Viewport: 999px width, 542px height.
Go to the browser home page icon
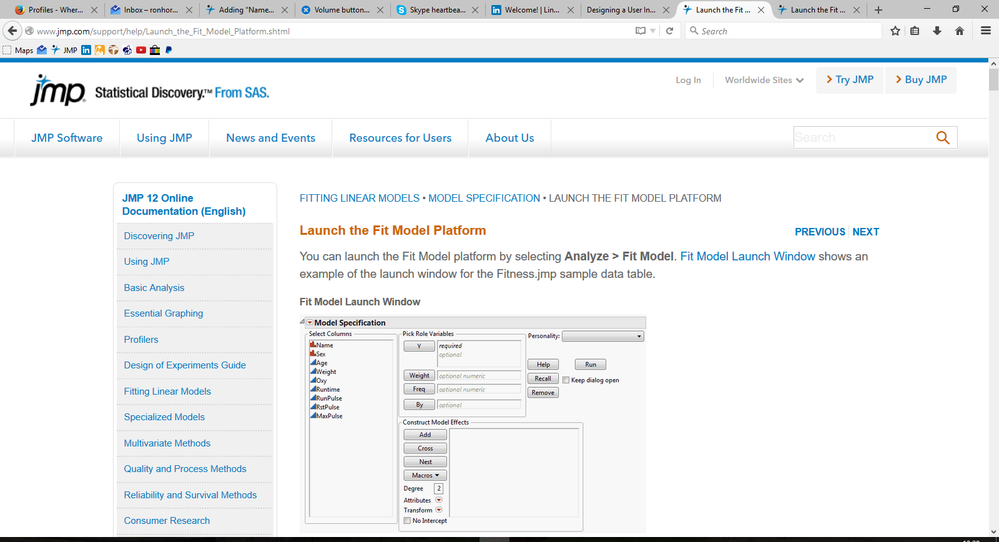click(959, 31)
